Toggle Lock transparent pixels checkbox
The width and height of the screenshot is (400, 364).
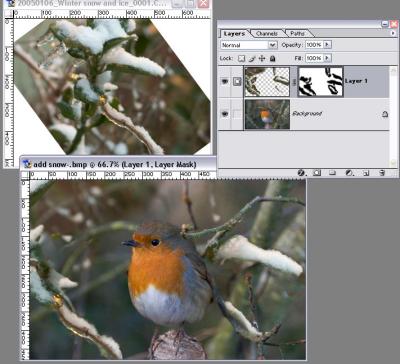241,59
